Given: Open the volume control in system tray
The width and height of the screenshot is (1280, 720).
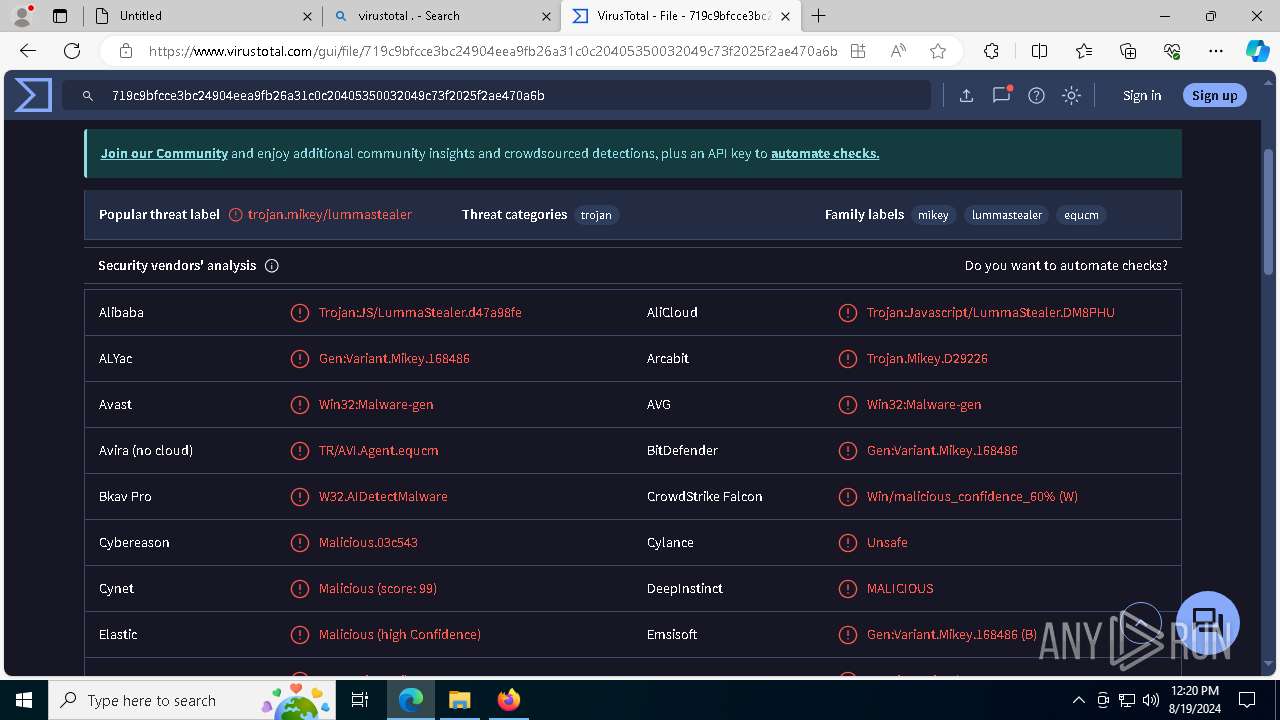Looking at the screenshot, I should 1151,700.
